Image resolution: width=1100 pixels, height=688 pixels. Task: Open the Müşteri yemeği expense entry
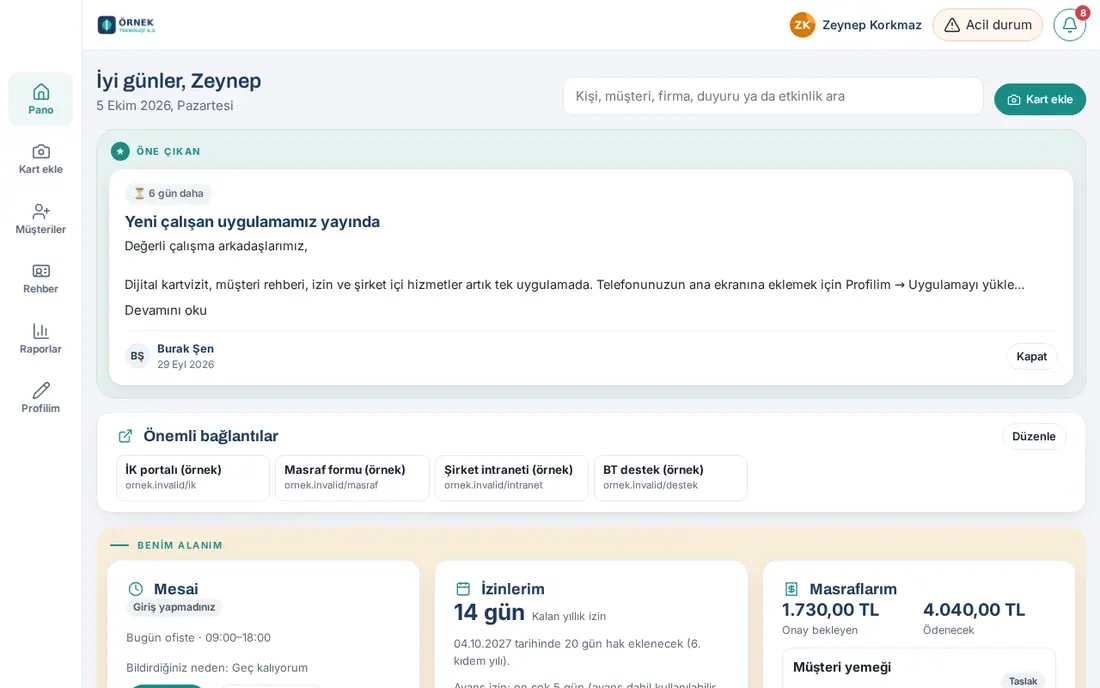[x=919, y=668]
